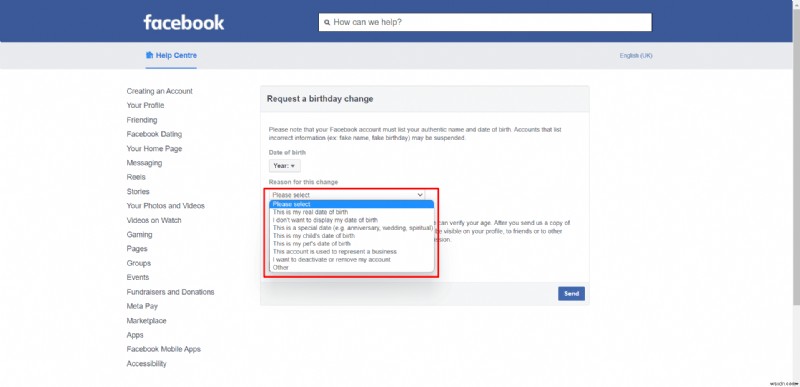Select 'This account is used to represent a business'
The width and height of the screenshot is (800, 387).
[x=352, y=252]
